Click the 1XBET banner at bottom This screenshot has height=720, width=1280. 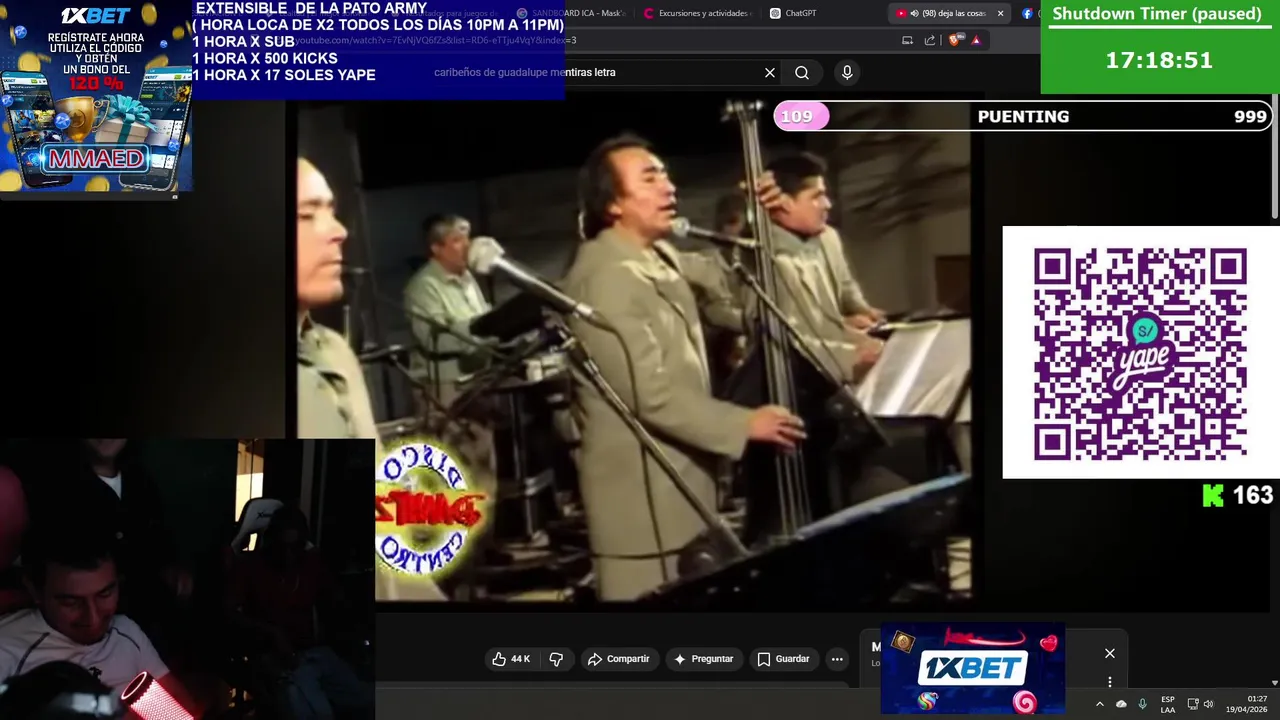pyautogui.click(x=972, y=668)
